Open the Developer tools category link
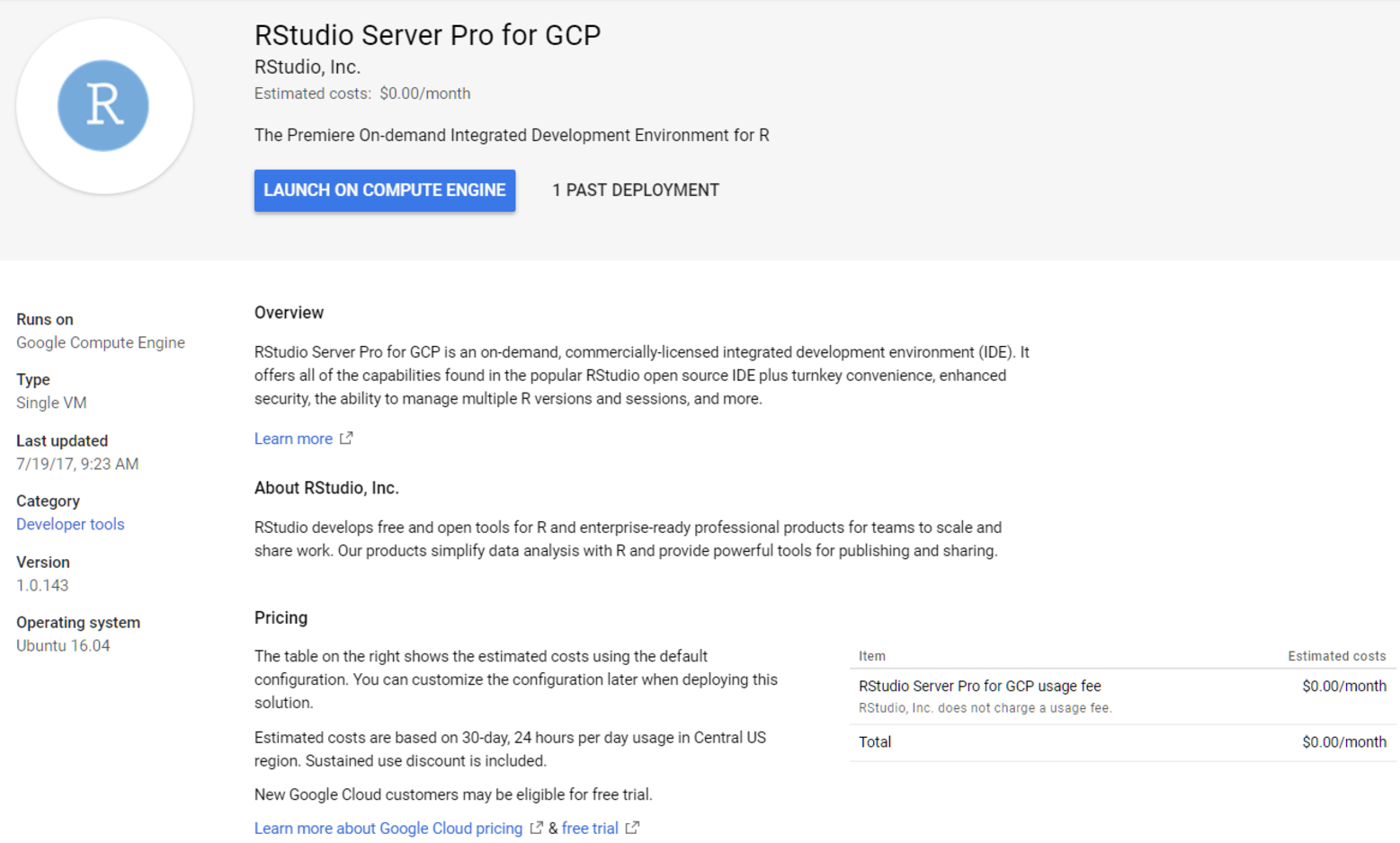This screenshot has height=843, width=1400. pyautogui.click(x=70, y=524)
